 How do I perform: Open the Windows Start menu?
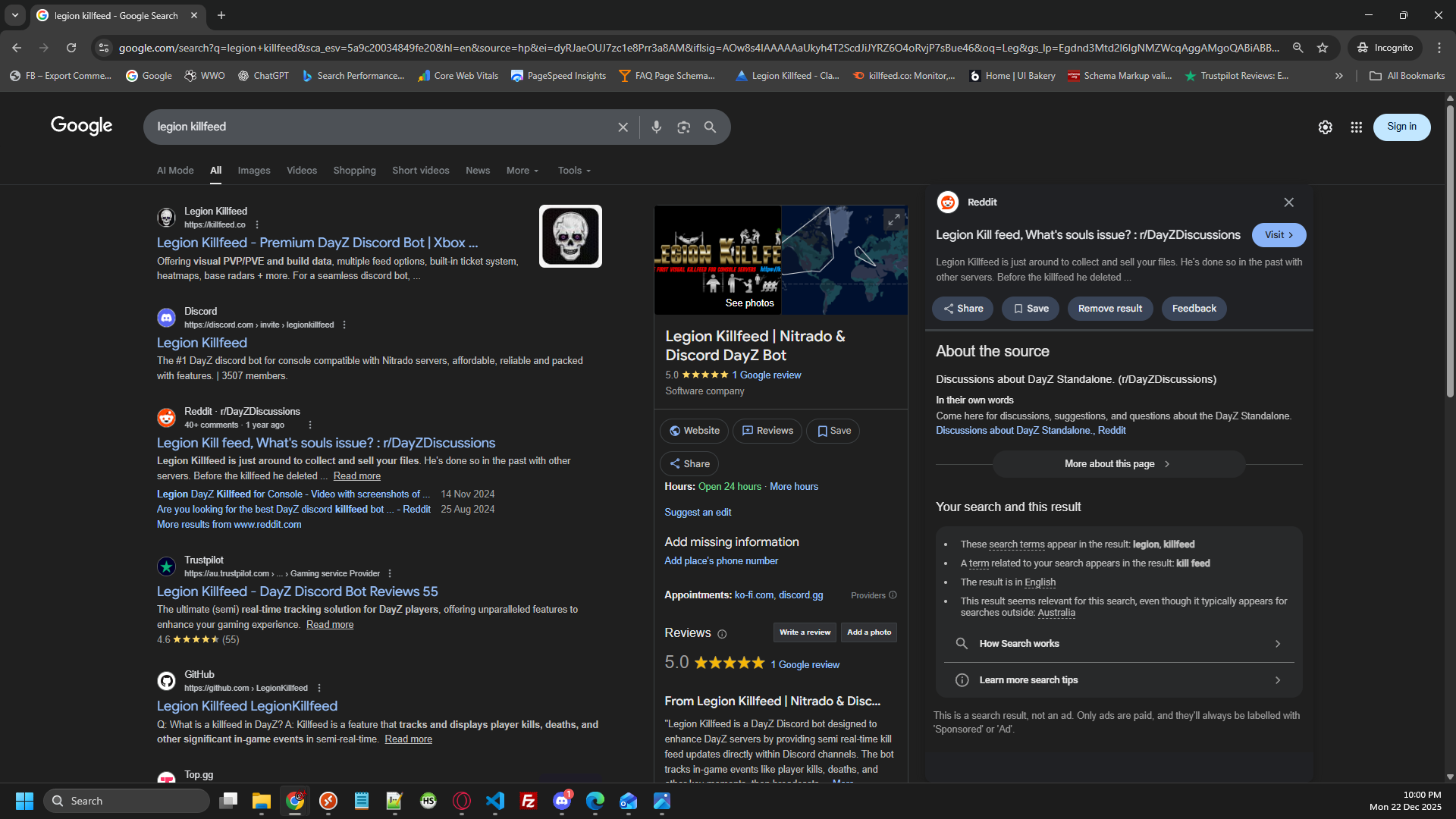click(x=24, y=801)
